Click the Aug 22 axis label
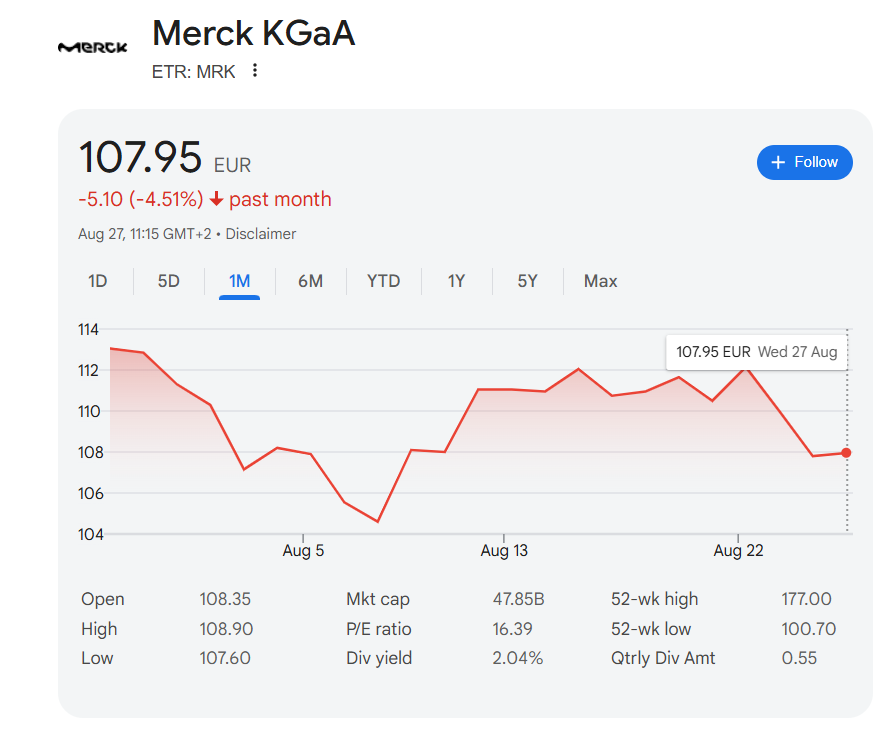886x735 pixels. click(x=739, y=551)
